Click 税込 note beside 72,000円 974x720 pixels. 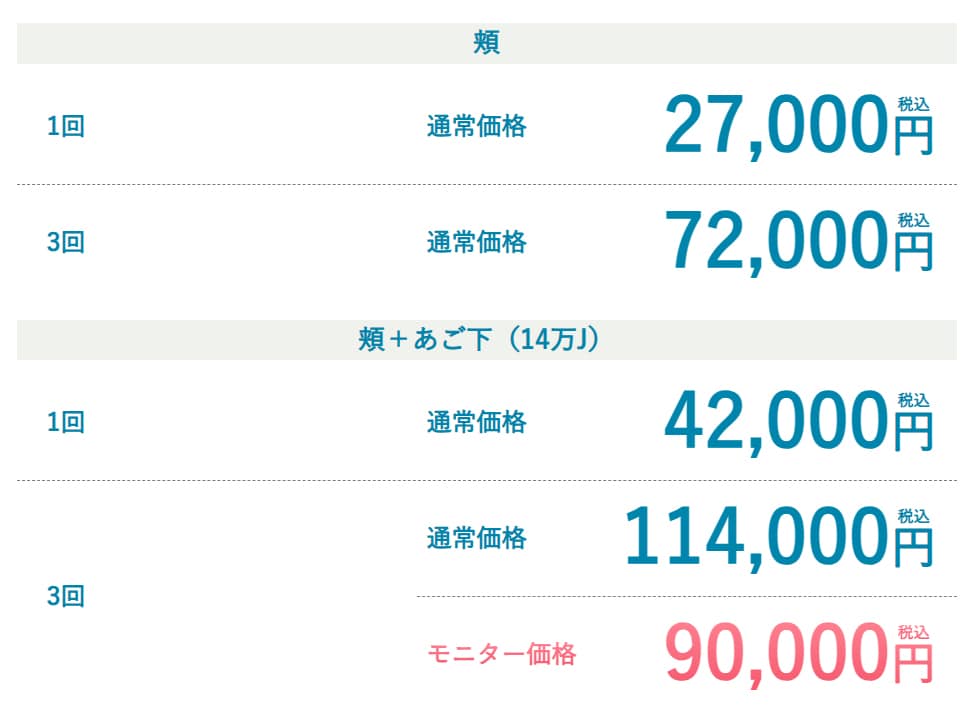pyautogui.click(x=913, y=220)
